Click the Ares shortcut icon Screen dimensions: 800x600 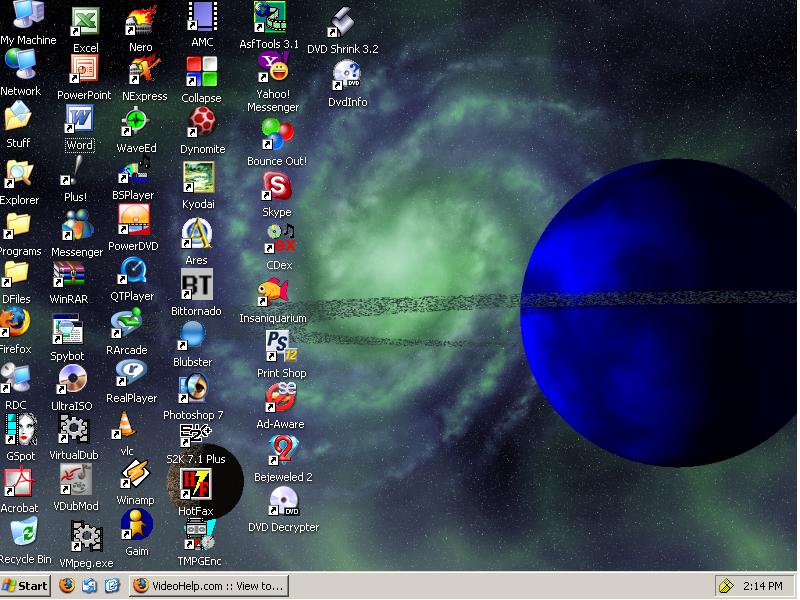[x=197, y=234]
